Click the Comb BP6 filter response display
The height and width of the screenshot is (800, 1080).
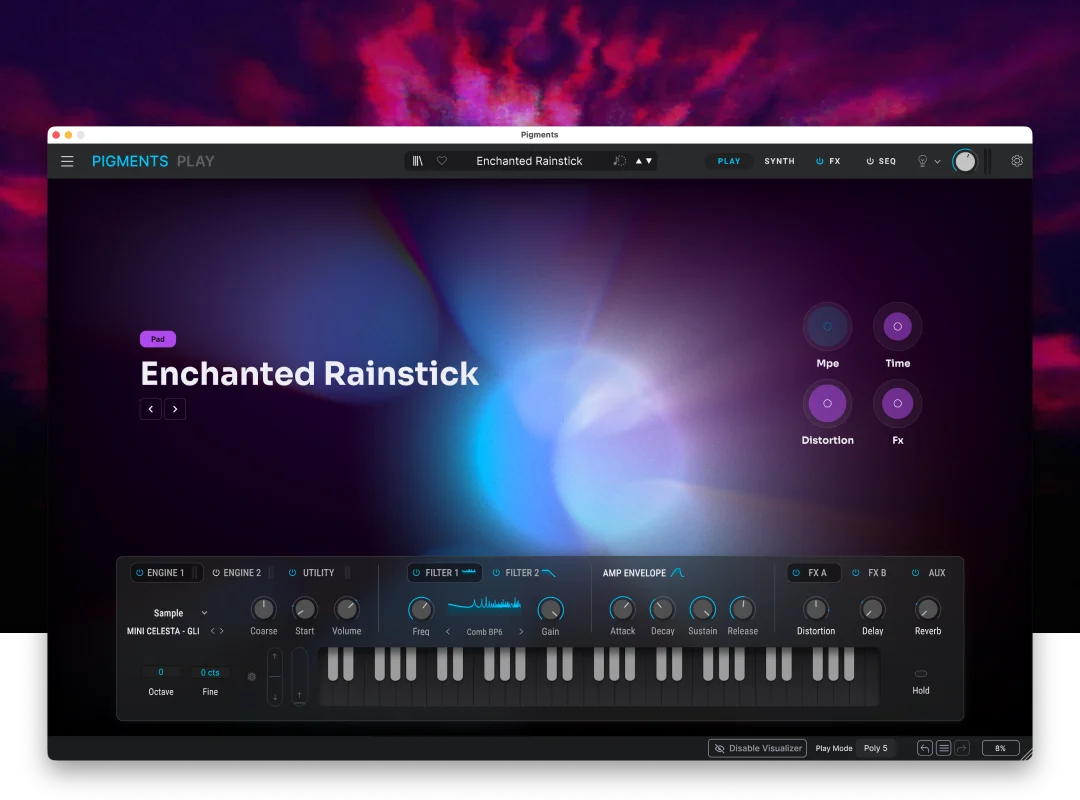click(484, 604)
